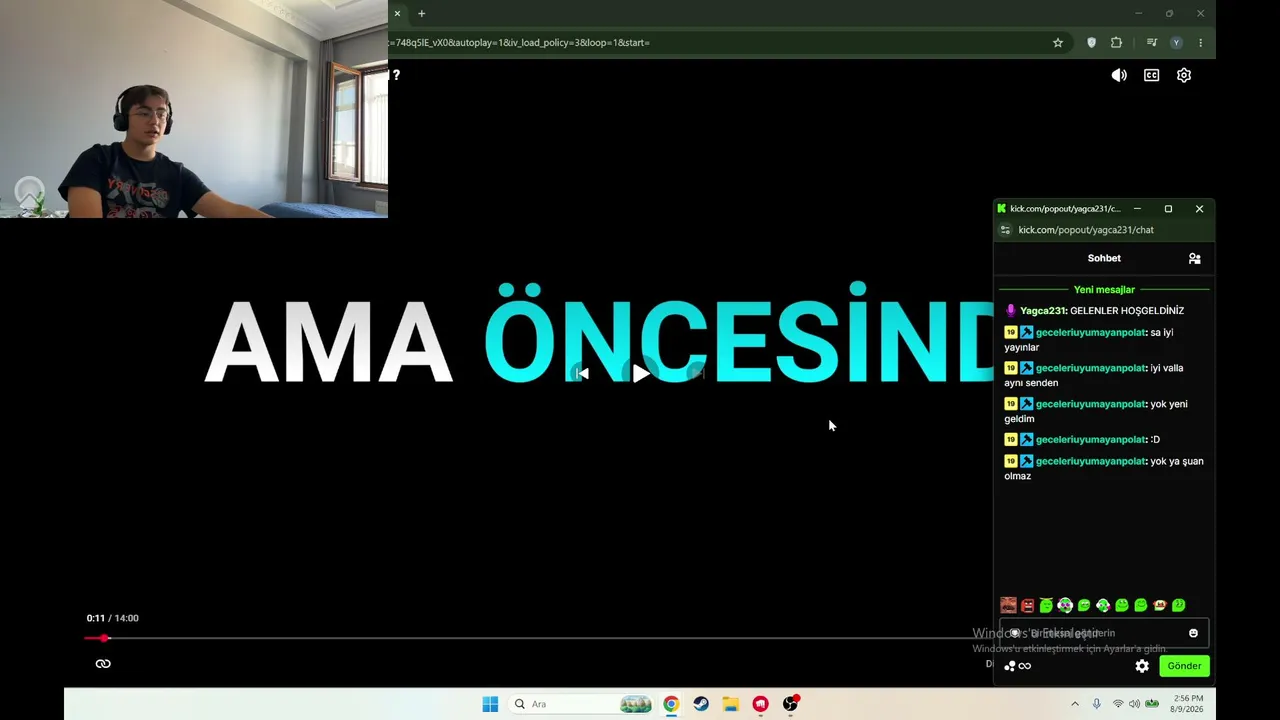This screenshot has height=720, width=1280.
Task: Open the Chrome profile avatar menu
Action: [1176, 43]
